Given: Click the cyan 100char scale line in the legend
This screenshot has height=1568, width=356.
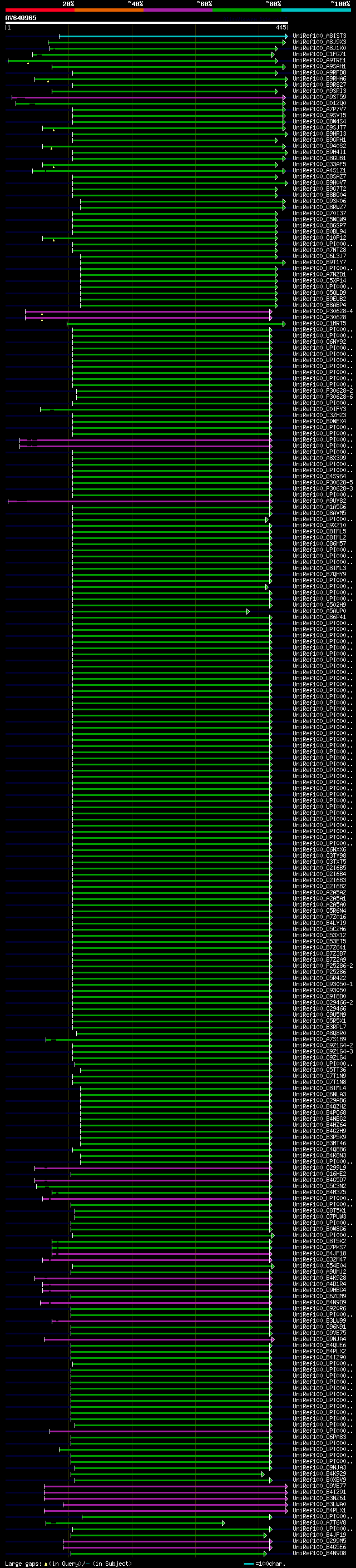Looking at the screenshot, I should (x=248, y=1564).
